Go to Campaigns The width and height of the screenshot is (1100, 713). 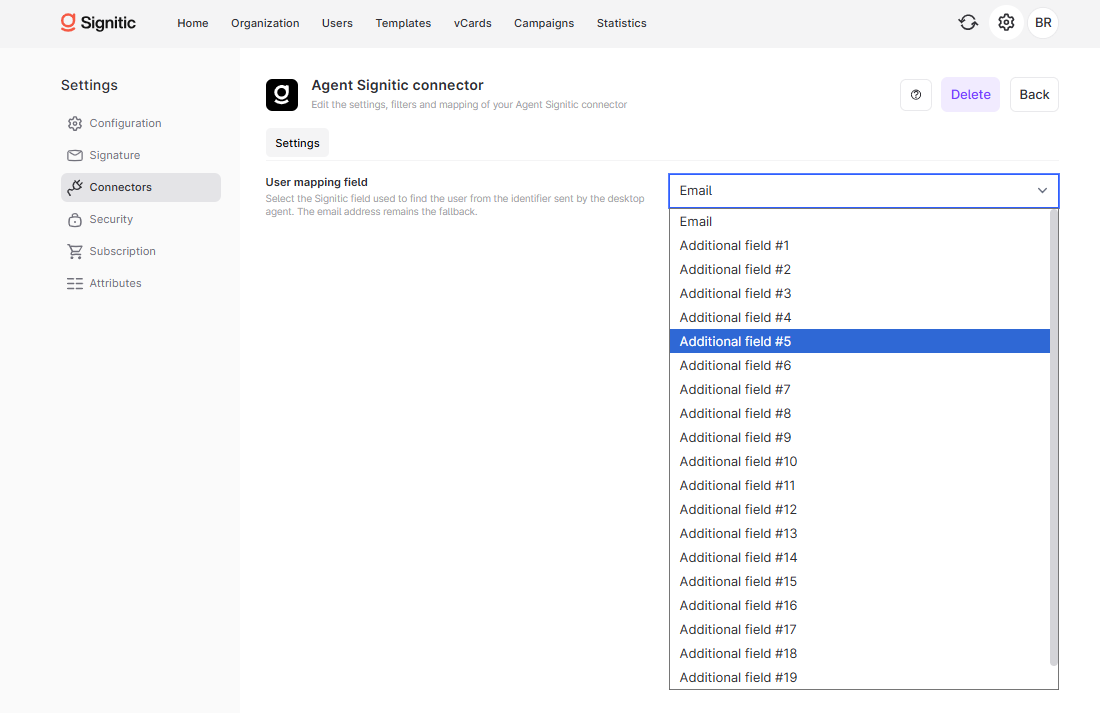(544, 23)
